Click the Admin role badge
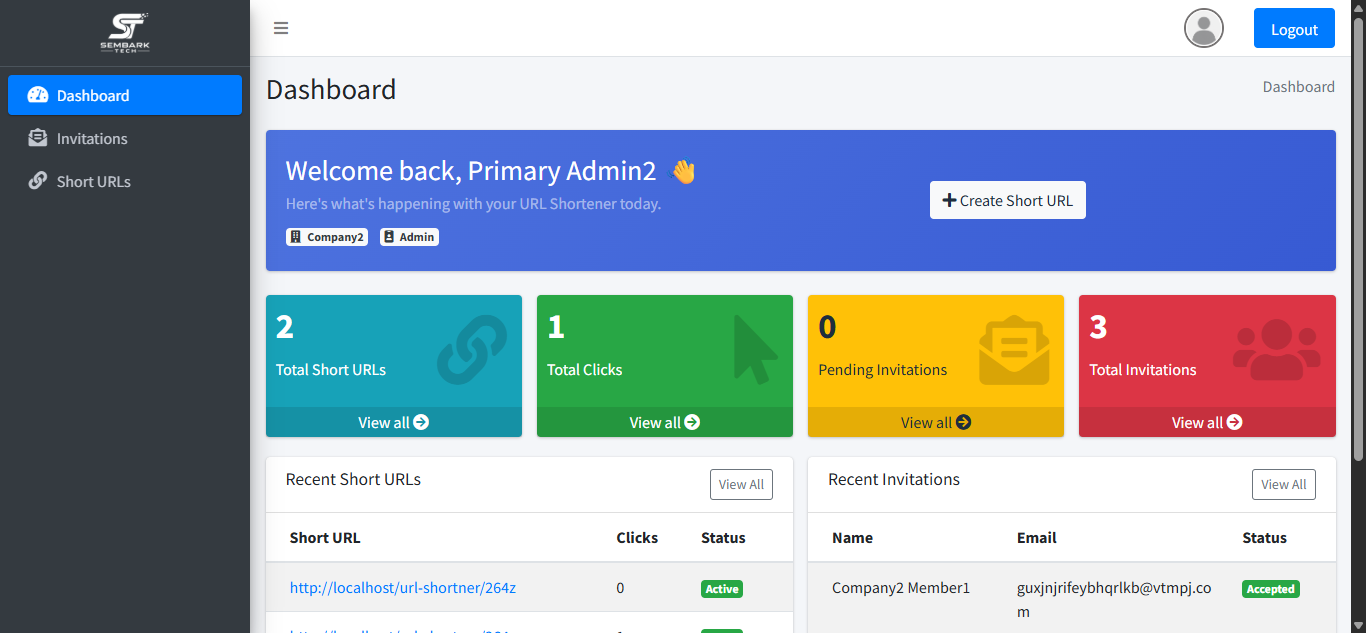This screenshot has height=633, width=1366. (409, 237)
